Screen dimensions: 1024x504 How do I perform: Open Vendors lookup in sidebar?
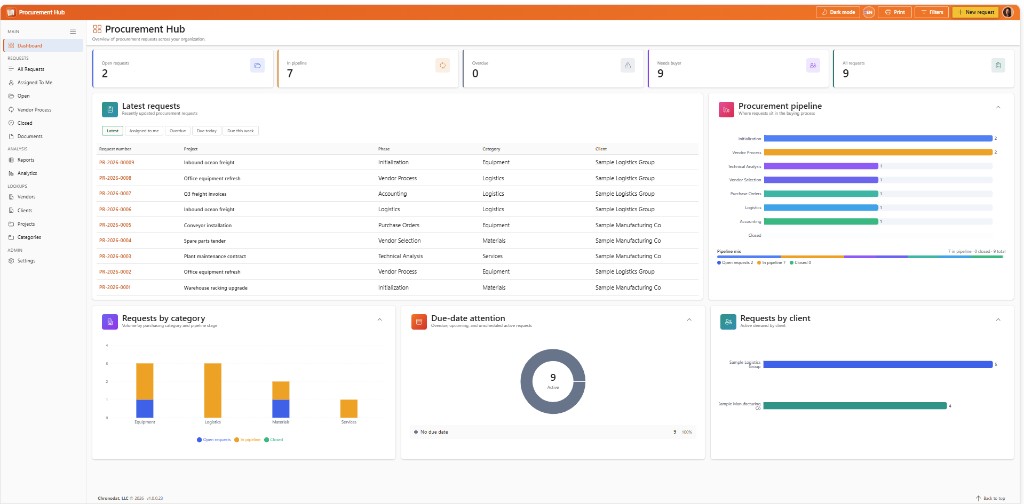pos(43,197)
